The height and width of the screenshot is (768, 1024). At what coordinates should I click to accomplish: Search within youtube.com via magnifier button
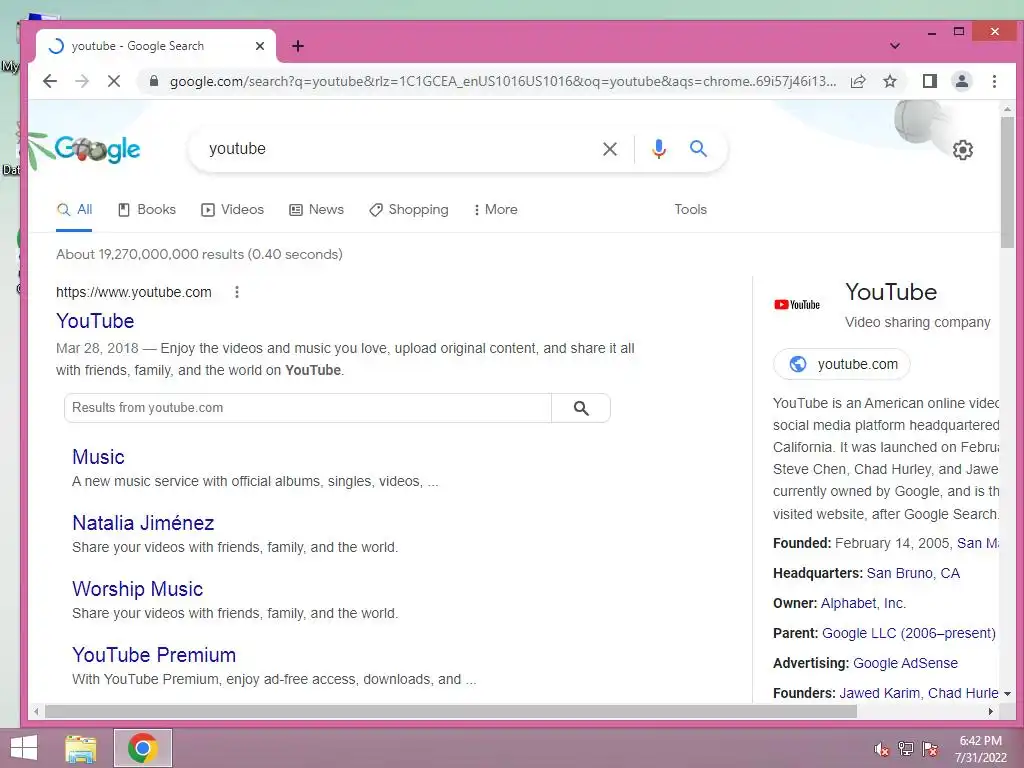(581, 408)
